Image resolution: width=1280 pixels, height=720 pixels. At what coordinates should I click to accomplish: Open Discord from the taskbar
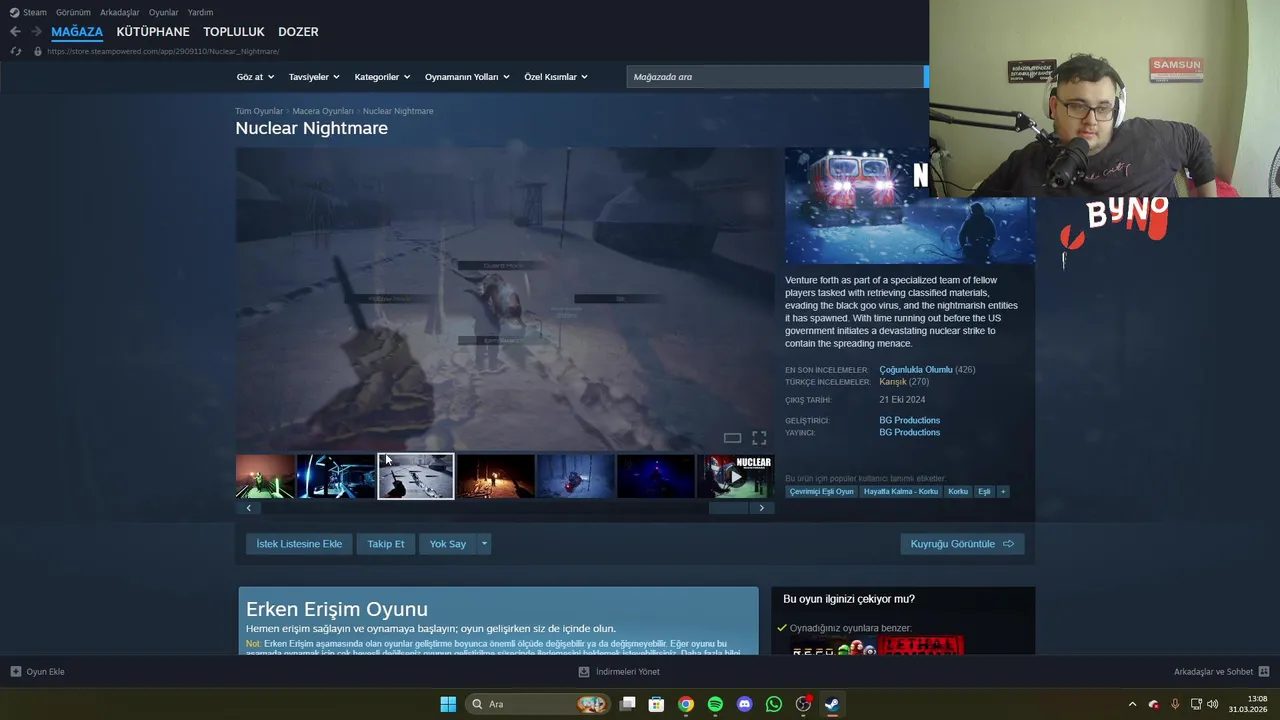pos(744,704)
